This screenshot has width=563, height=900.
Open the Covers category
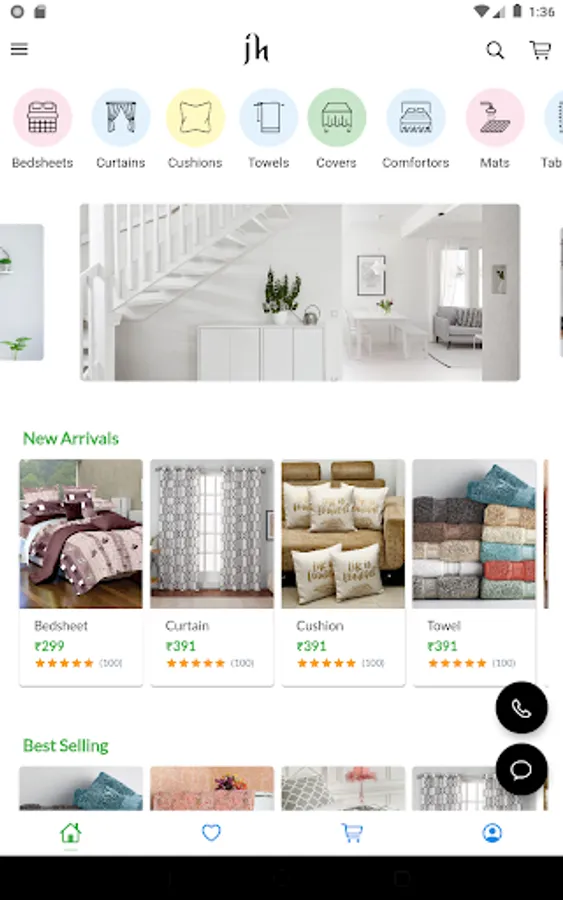(336, 118)
